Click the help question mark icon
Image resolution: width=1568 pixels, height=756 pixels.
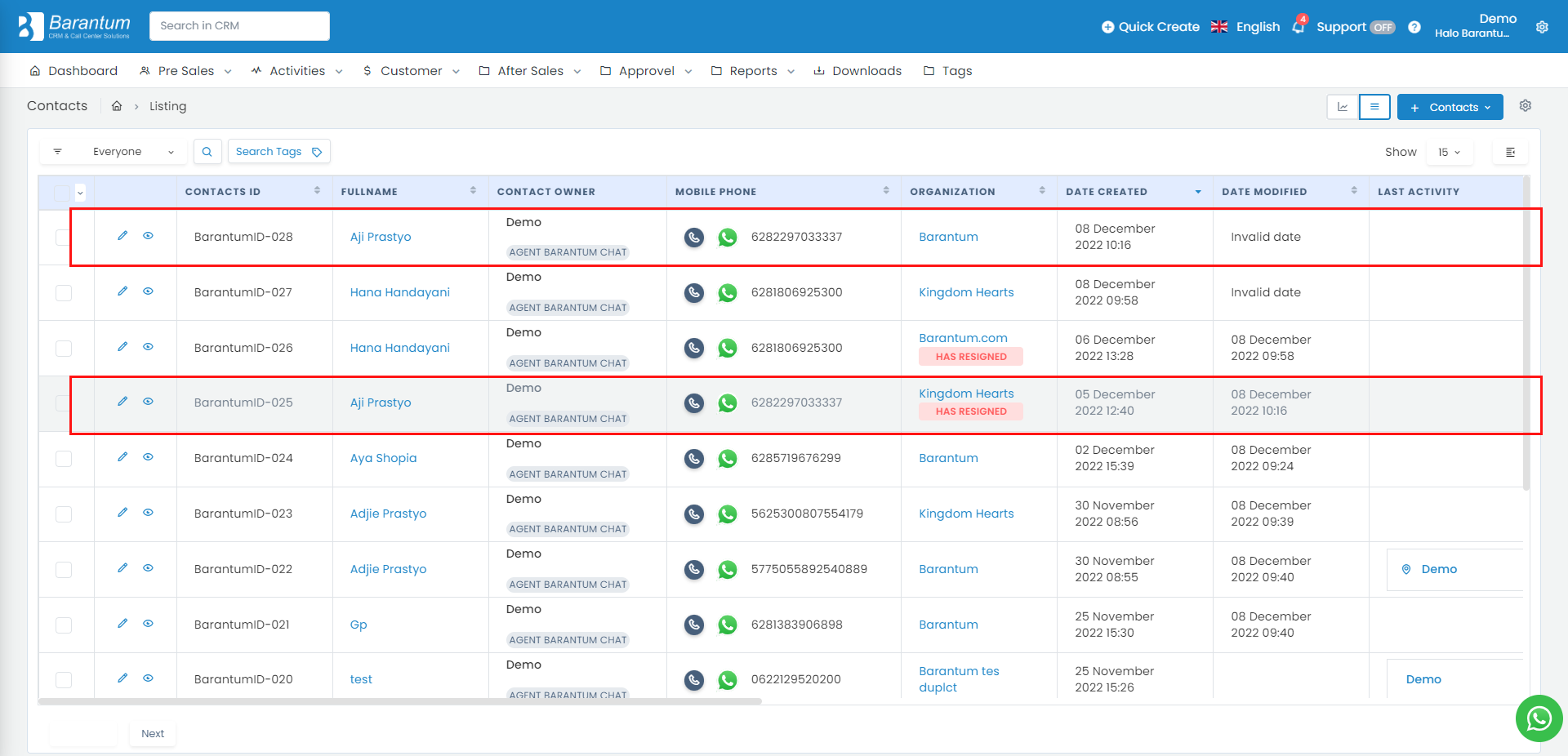[1414, 27]
